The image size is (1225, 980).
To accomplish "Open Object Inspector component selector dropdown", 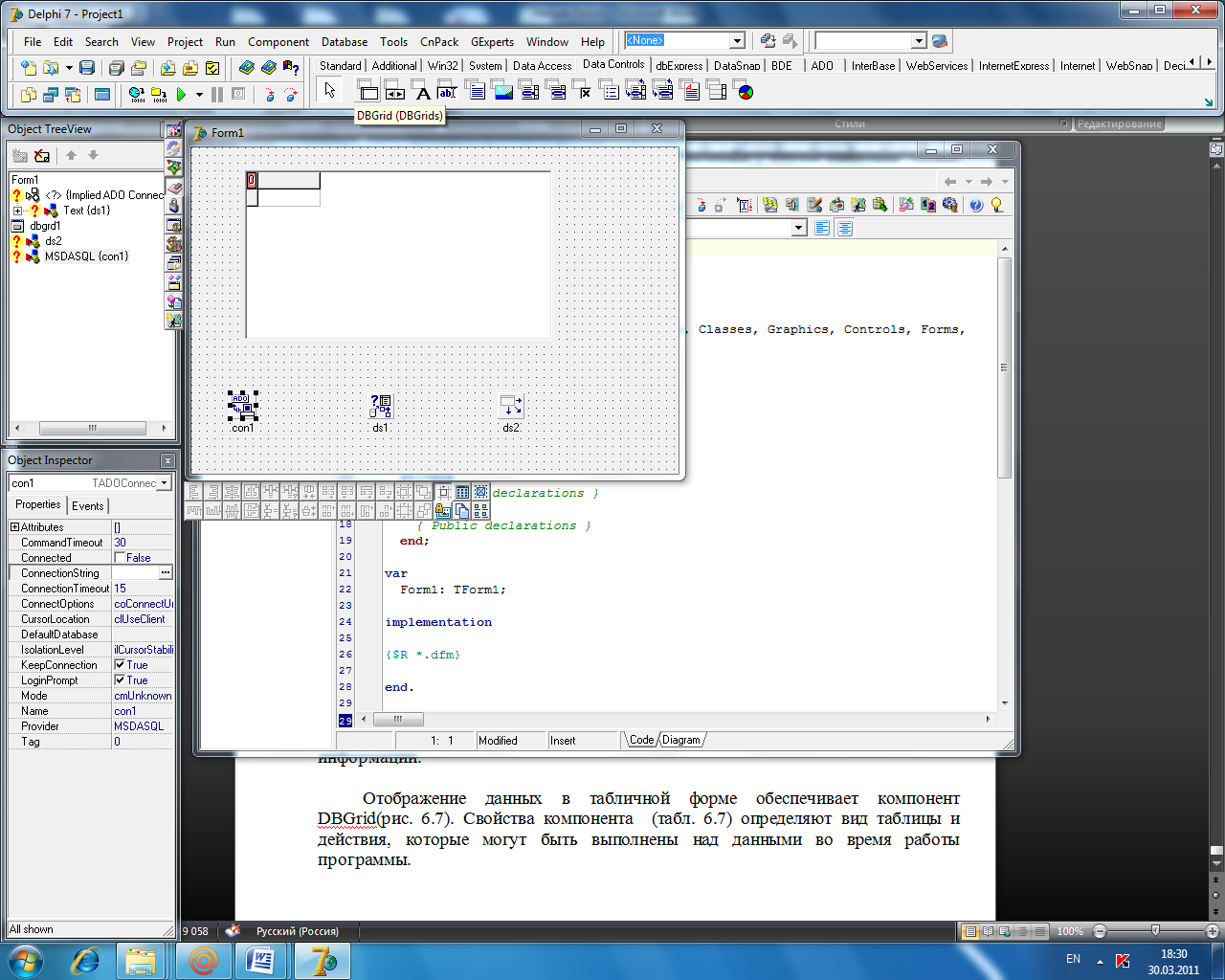I will [x=165, y=483].
